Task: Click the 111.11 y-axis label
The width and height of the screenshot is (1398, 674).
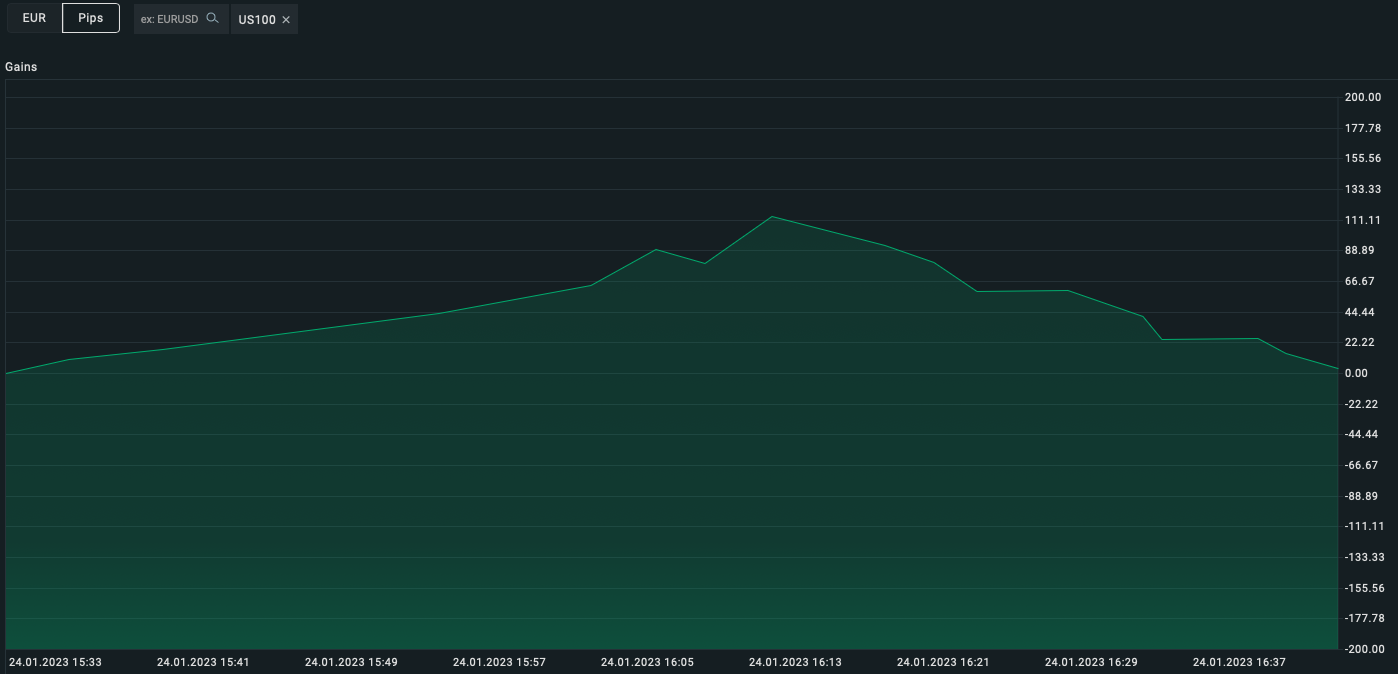Action: (x=1362, y=220)
